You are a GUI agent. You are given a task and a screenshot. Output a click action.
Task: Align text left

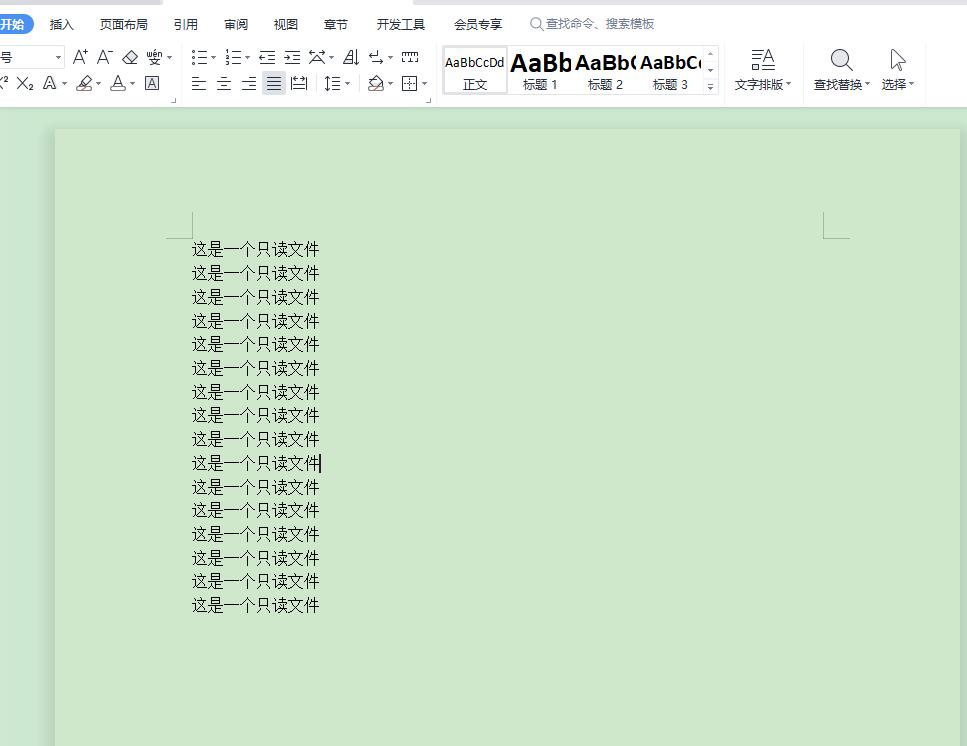(x=199, y=83)
